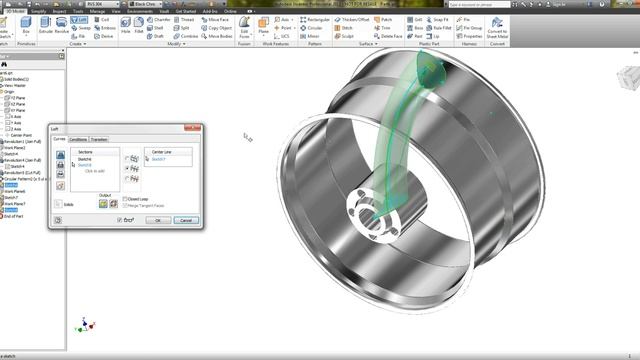Screen dimensions: 640x360
Task: Select the Copy Object tool
Action: point(217,28)
